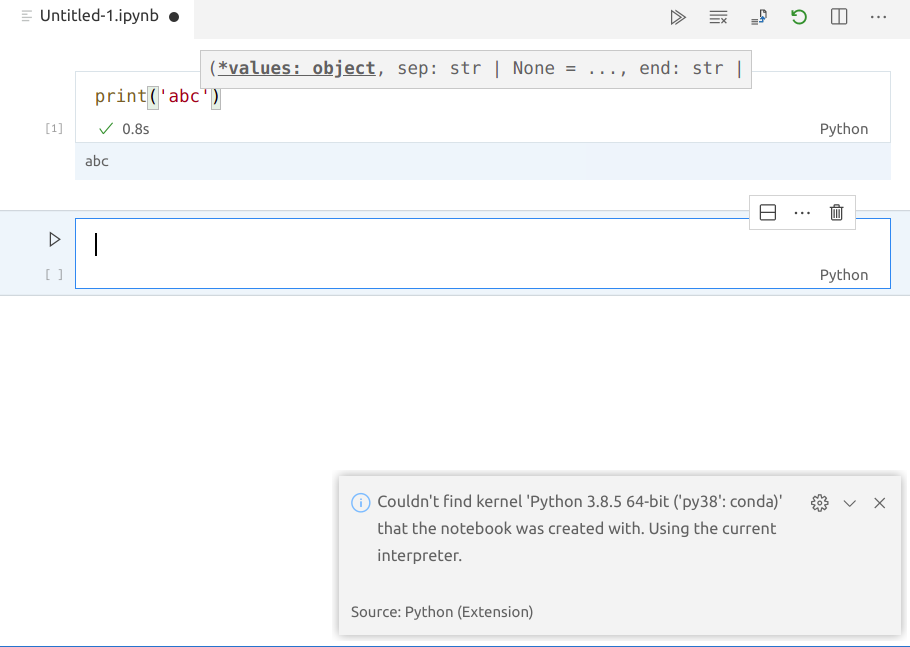Click the info icon on the kernel notification
This screenshot has height=647, width=910.
point(360,503)
